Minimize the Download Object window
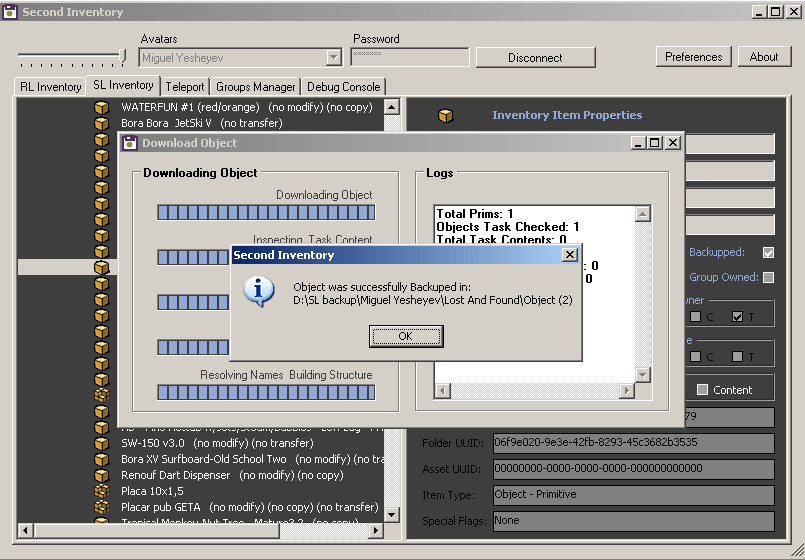The height and width of the screenshot is (560, 805). (638, 143)
